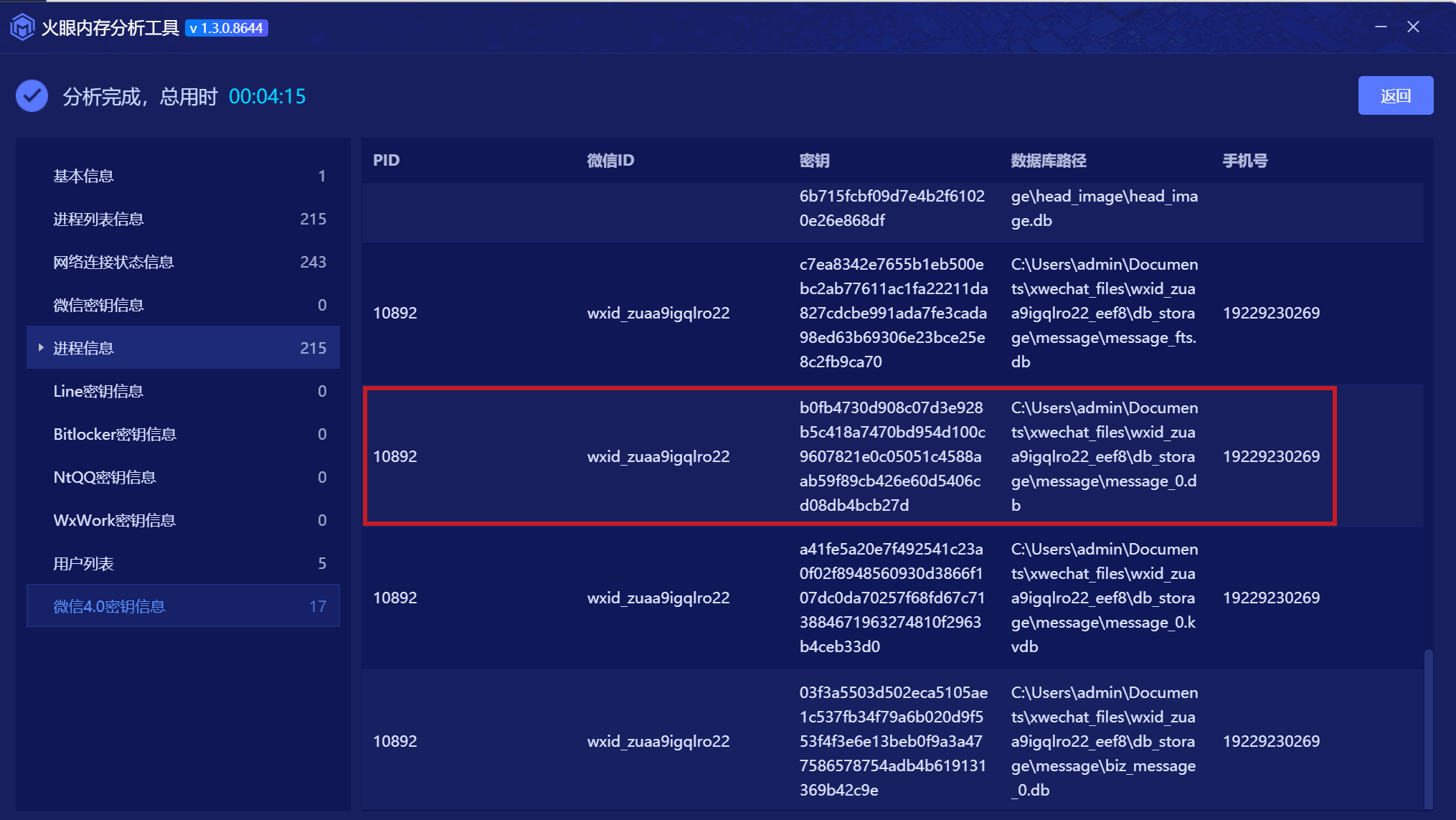The image size is (1456, 820).
Task: Select 微信密钥信息 sidebar item
Action: click(x=183, y=305)
